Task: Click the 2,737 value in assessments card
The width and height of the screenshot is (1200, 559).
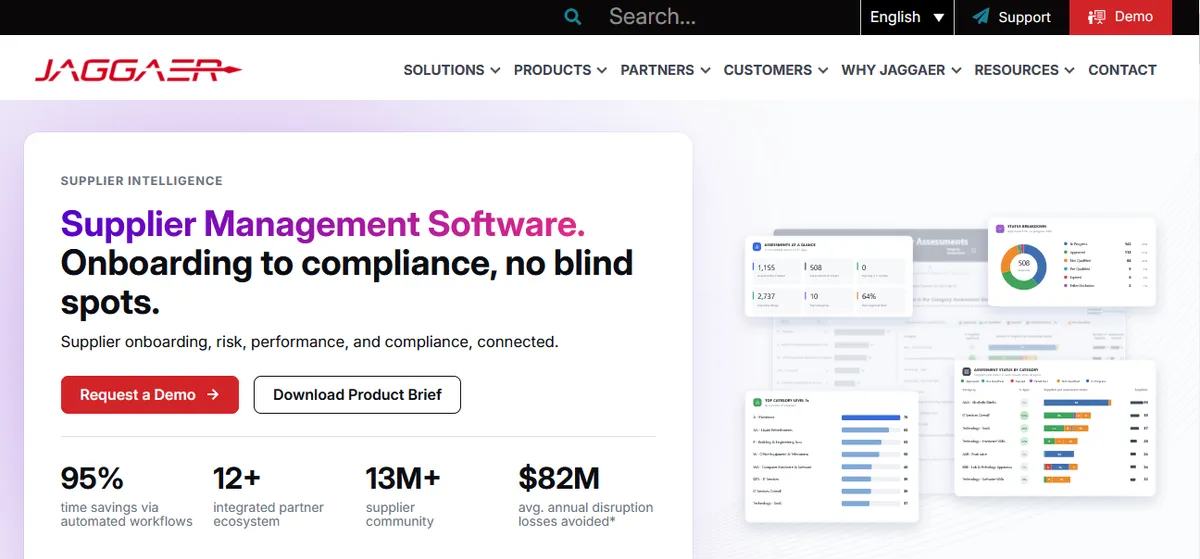Action: click(766, 296)
